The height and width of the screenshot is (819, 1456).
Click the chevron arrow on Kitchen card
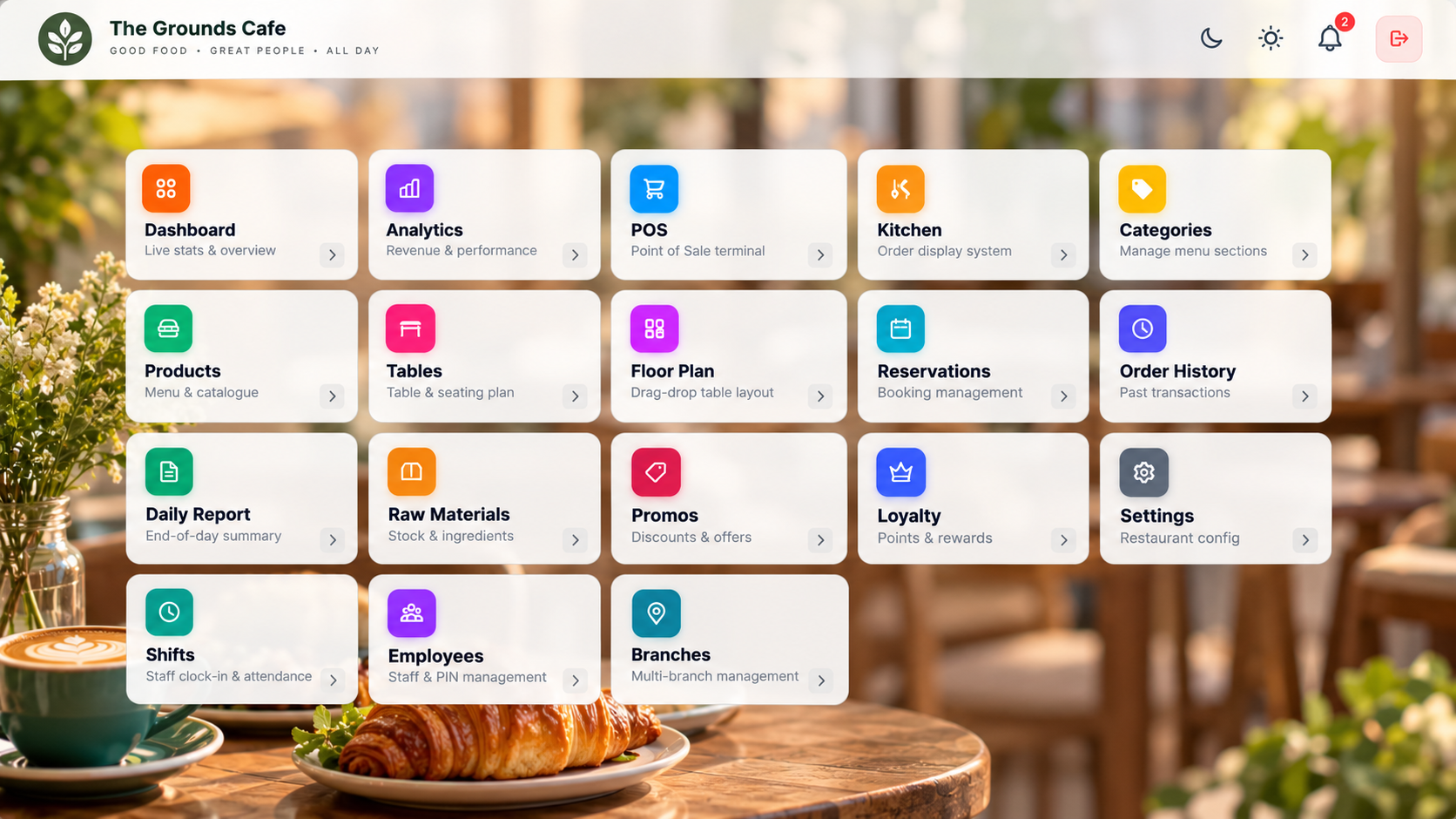[x=1063, y=255]
